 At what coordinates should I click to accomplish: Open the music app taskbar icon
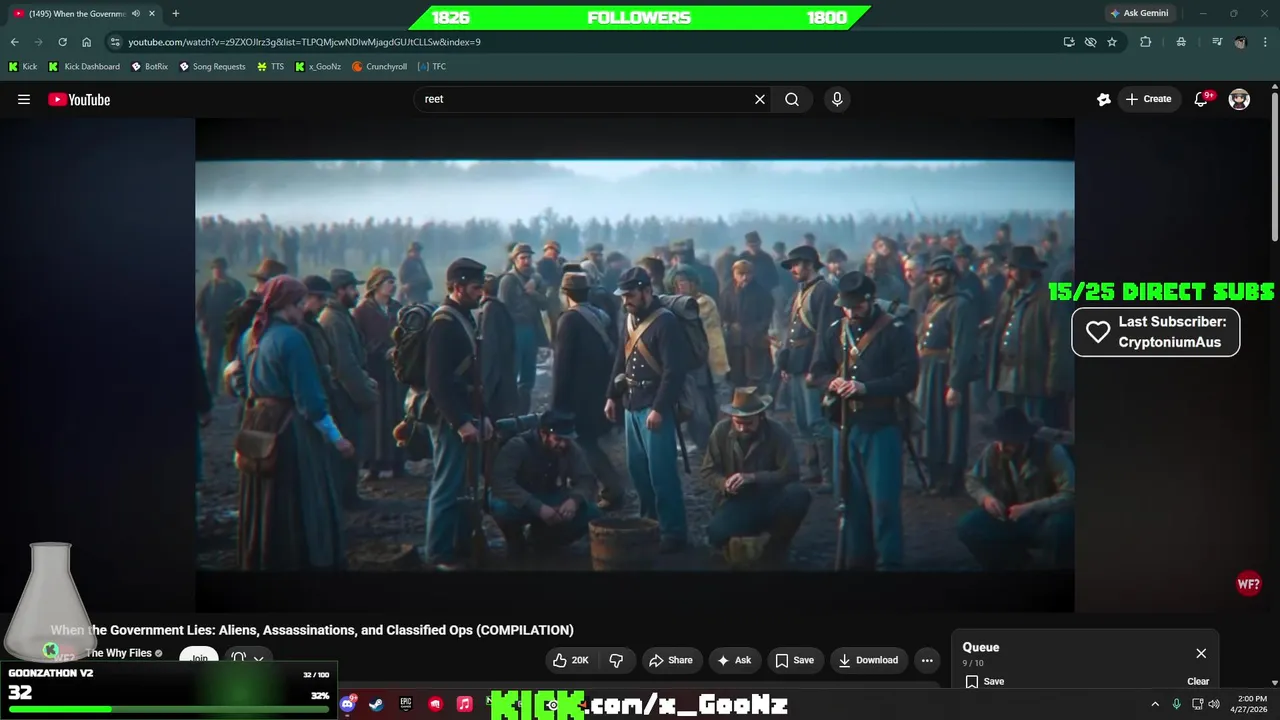tap(464, 704)
